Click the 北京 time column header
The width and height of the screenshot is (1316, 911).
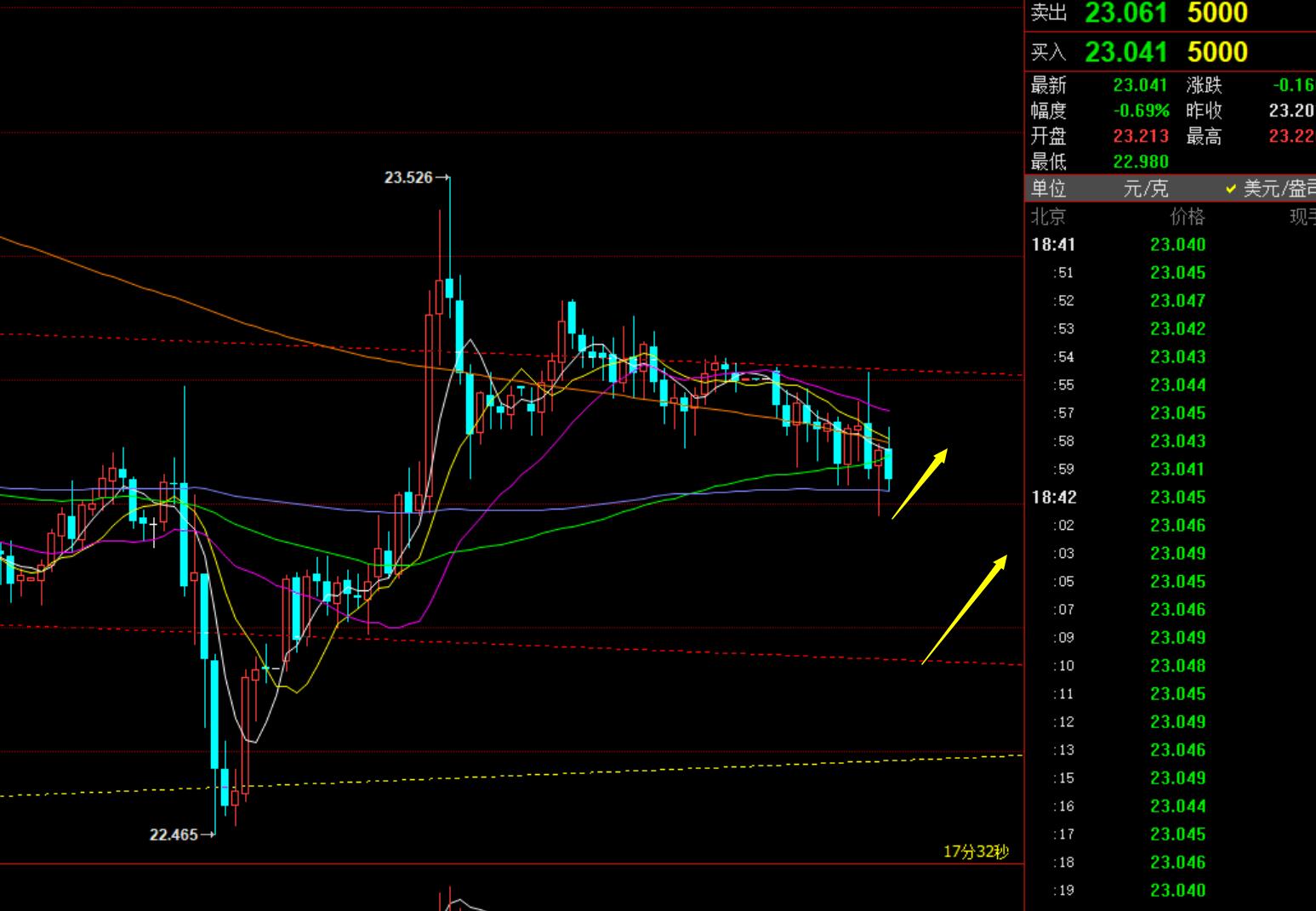(1048, 216)
